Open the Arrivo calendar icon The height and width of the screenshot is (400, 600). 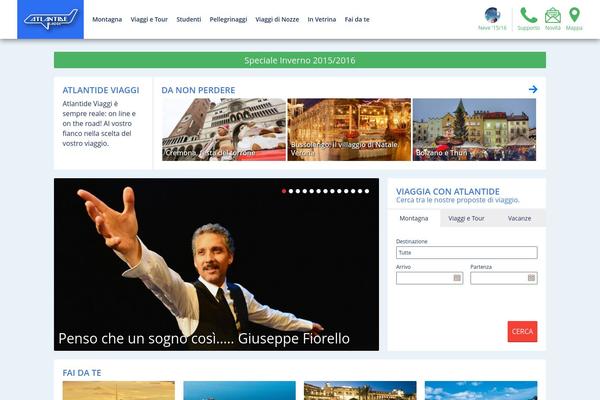[x=457, y=278]
